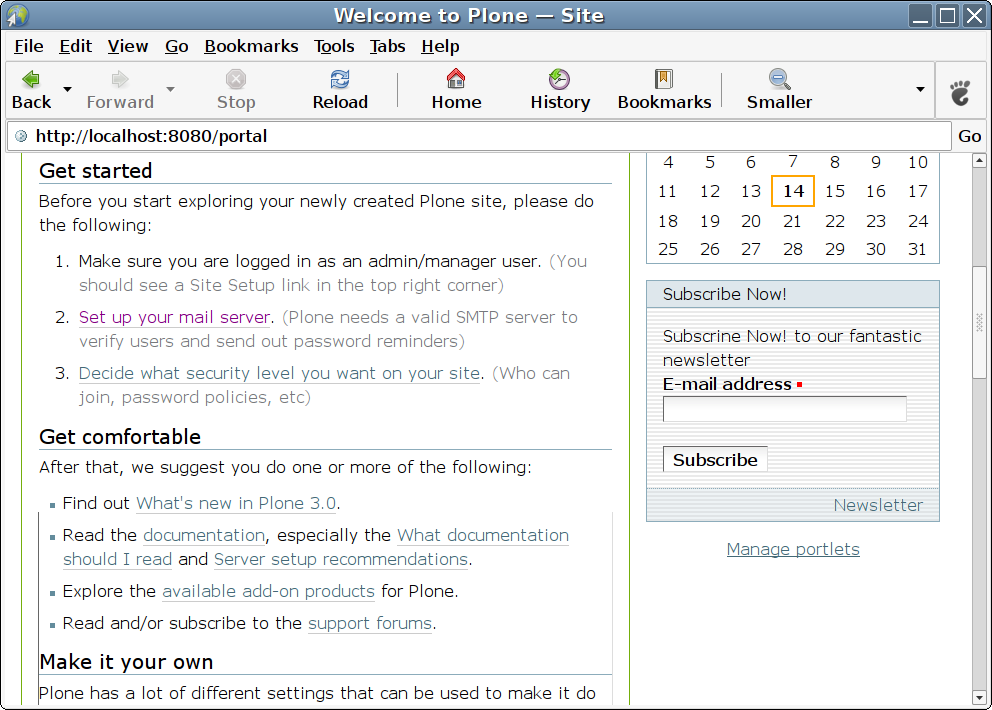Viewport: 992px width, 710px height.
Task: Open the Edit menu
Action: coord(75,46)
